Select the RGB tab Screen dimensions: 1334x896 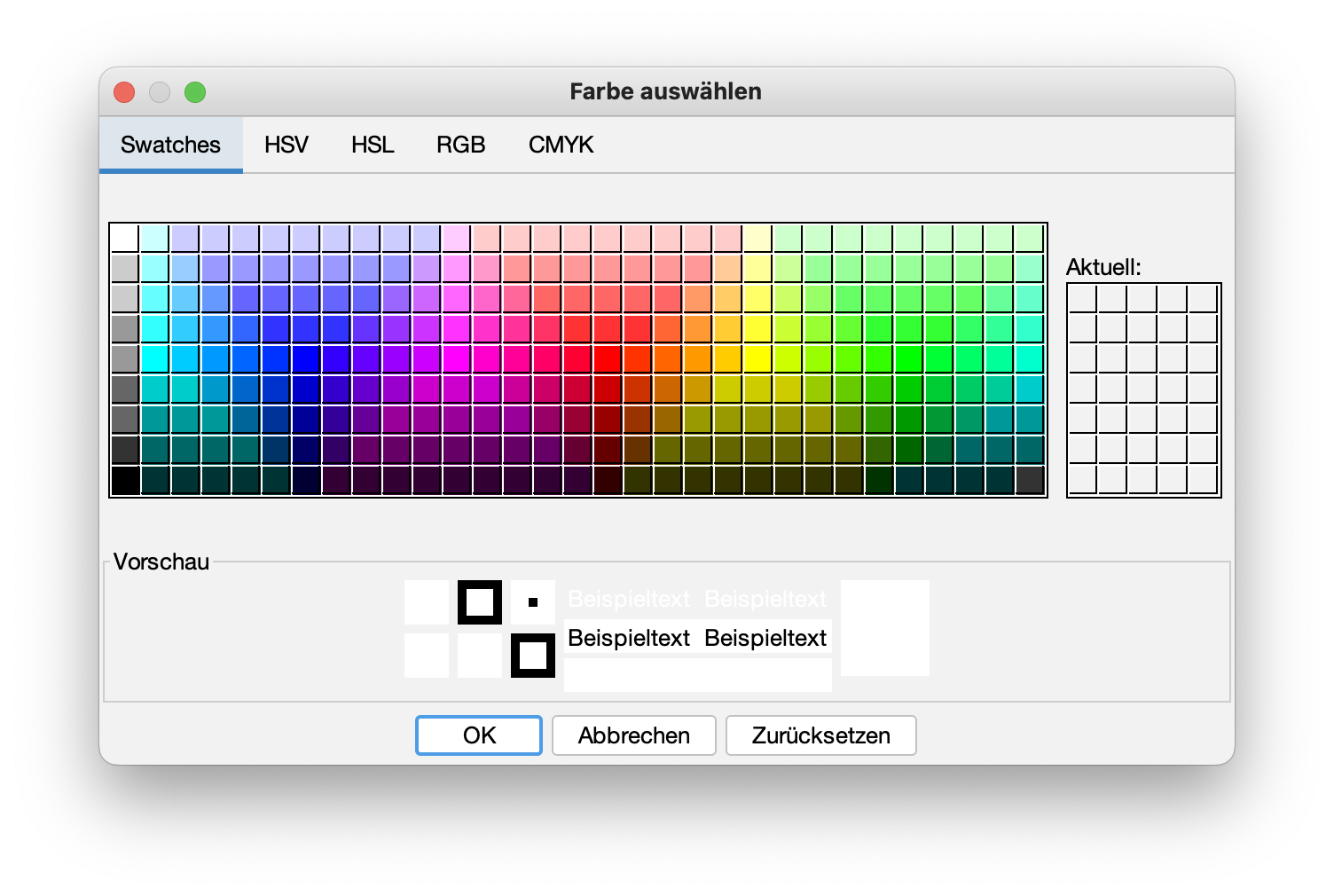[x=460, y=145]
